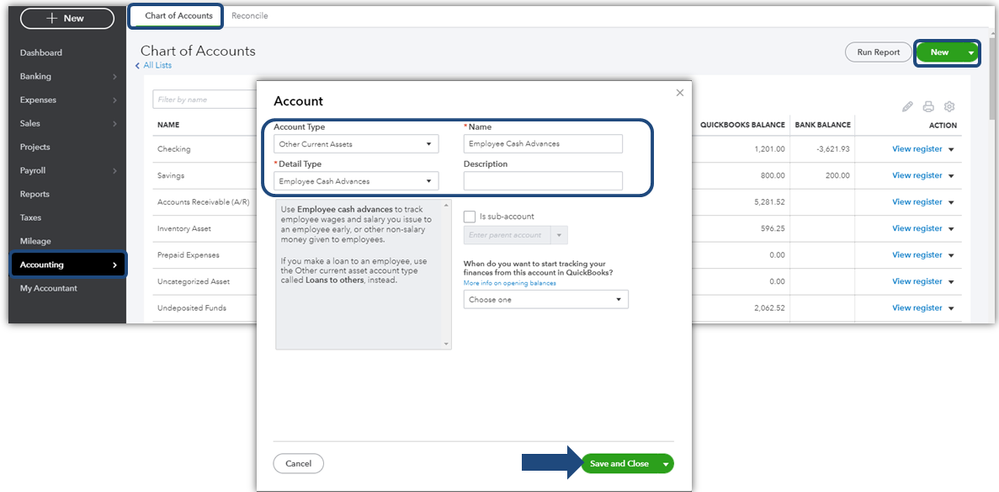Open Reports in the sidebar
The image size is (999, 492).
[35, 194]
